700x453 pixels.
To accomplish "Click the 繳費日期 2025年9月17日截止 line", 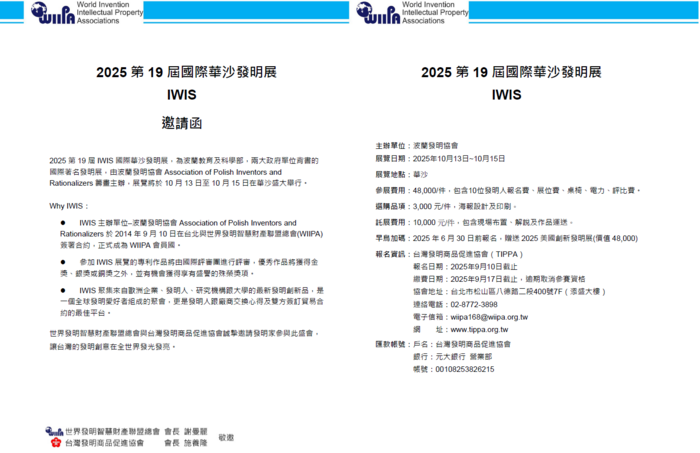I will (499, 279).
